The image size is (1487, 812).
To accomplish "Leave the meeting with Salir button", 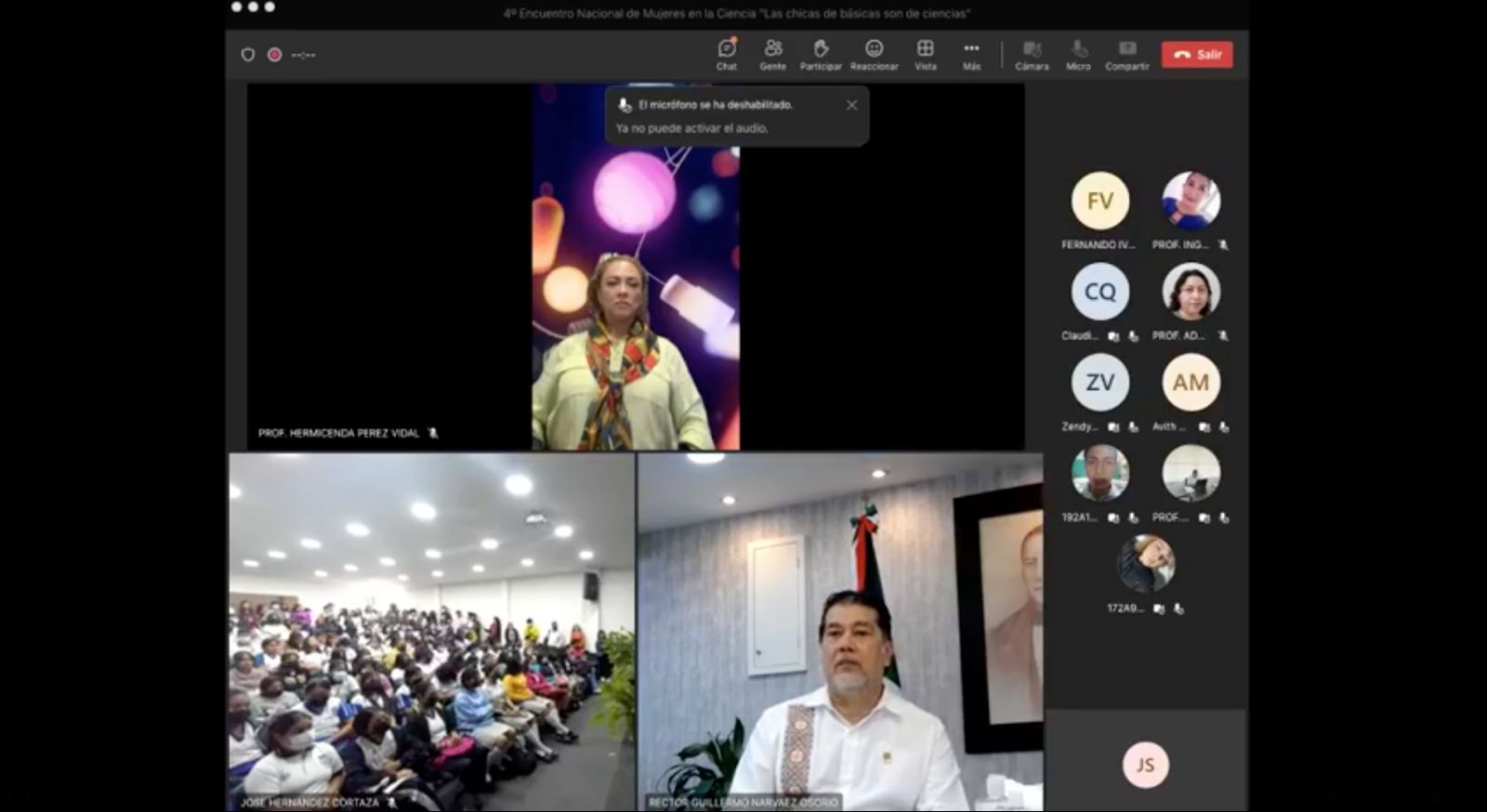I will click(x=1197, y=55).
